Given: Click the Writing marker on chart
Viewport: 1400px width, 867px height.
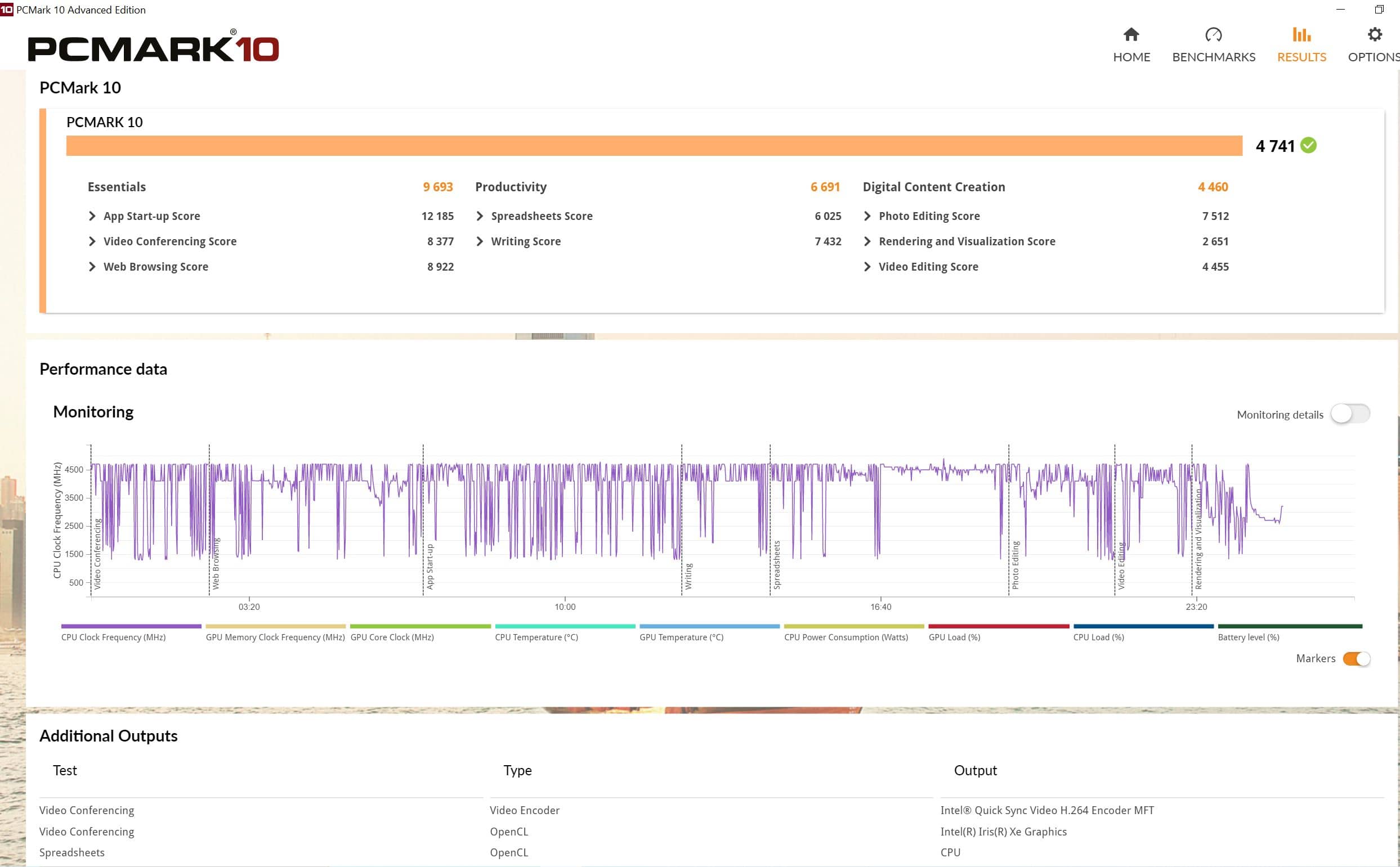Looking at the screenshot, I should 688,576.
